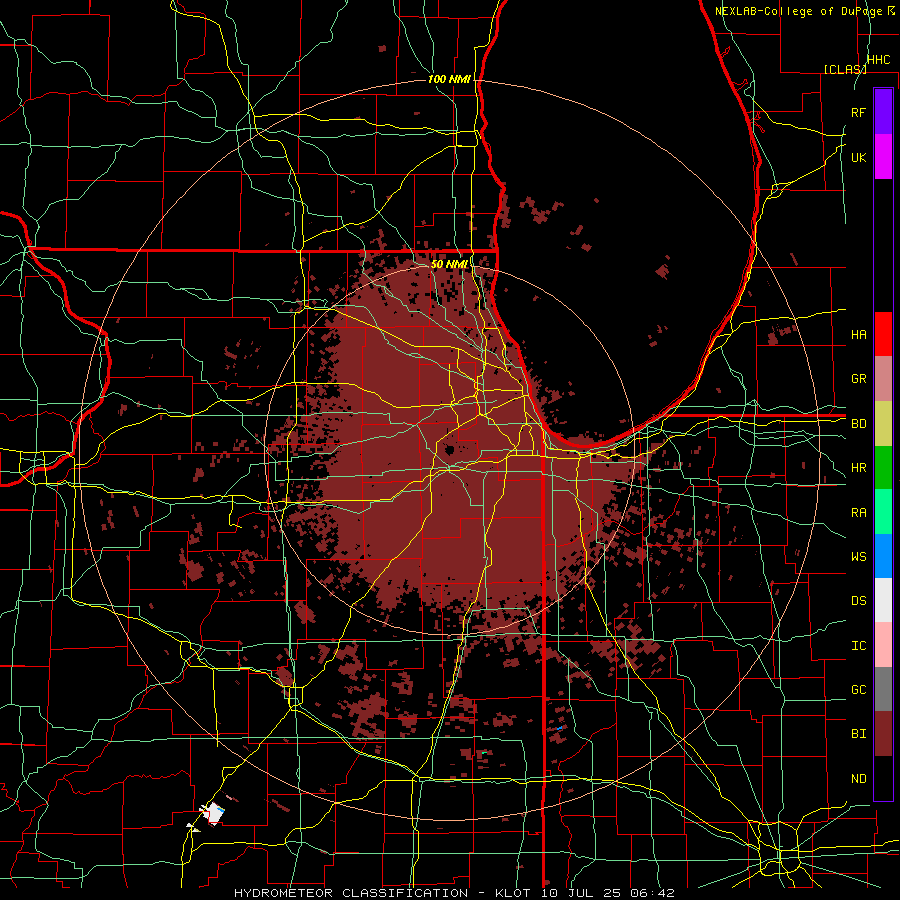Screen dimensions: 900x900
Task: Click the red HA legend swatch
Action: 883,334
